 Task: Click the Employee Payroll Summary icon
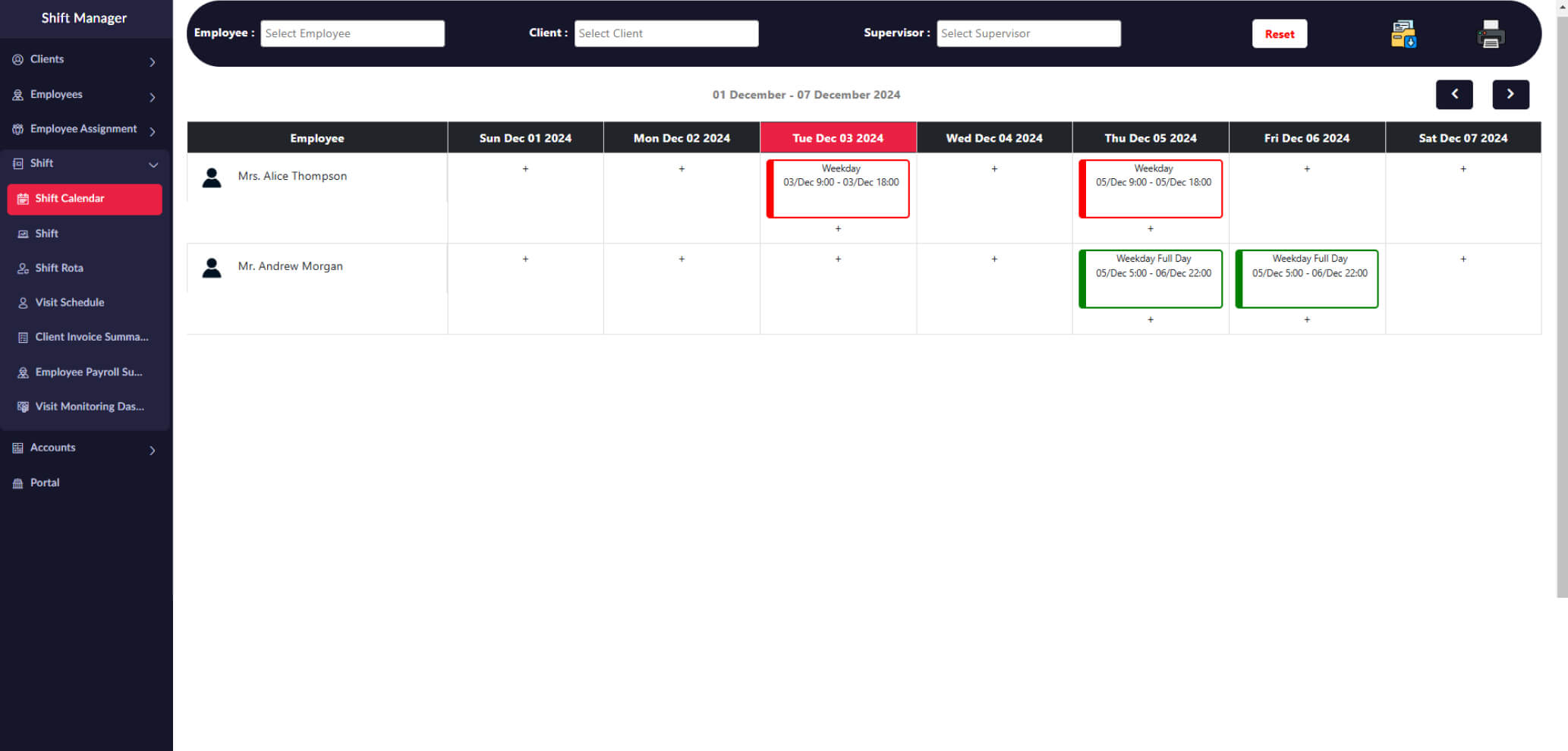pyautogui.click(x=23, y=372)
